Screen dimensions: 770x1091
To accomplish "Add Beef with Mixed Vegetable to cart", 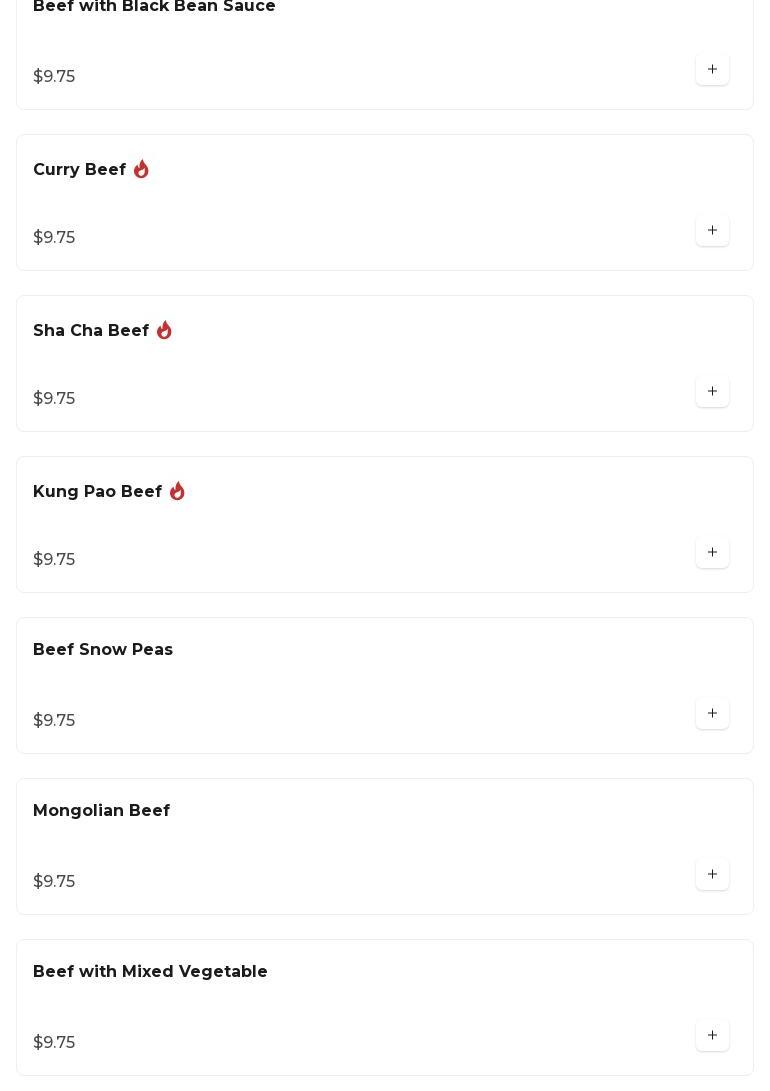I will tap(712, 1036).
